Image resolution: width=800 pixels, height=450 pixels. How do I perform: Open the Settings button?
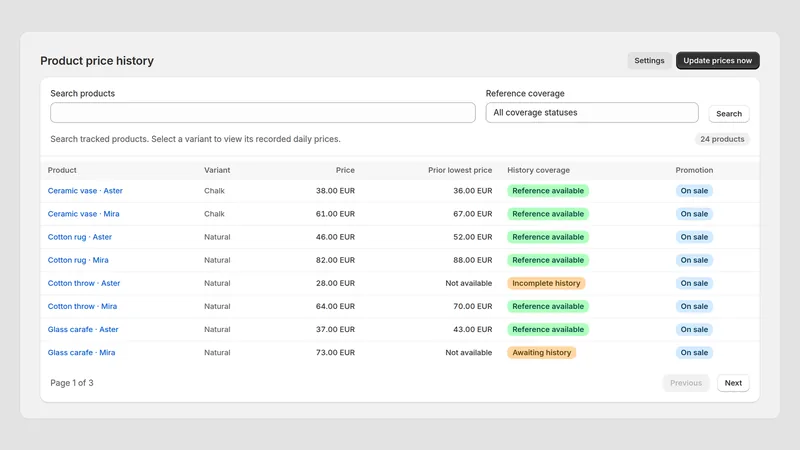[649, 61]
